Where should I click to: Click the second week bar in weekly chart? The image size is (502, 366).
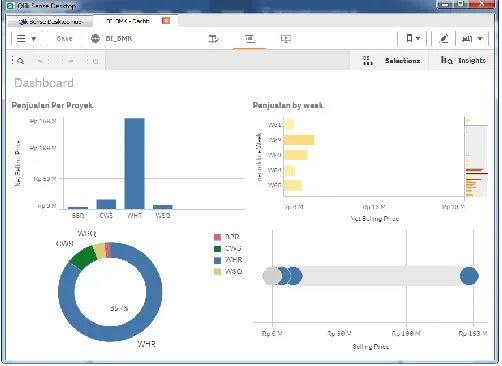click(299, 140)
